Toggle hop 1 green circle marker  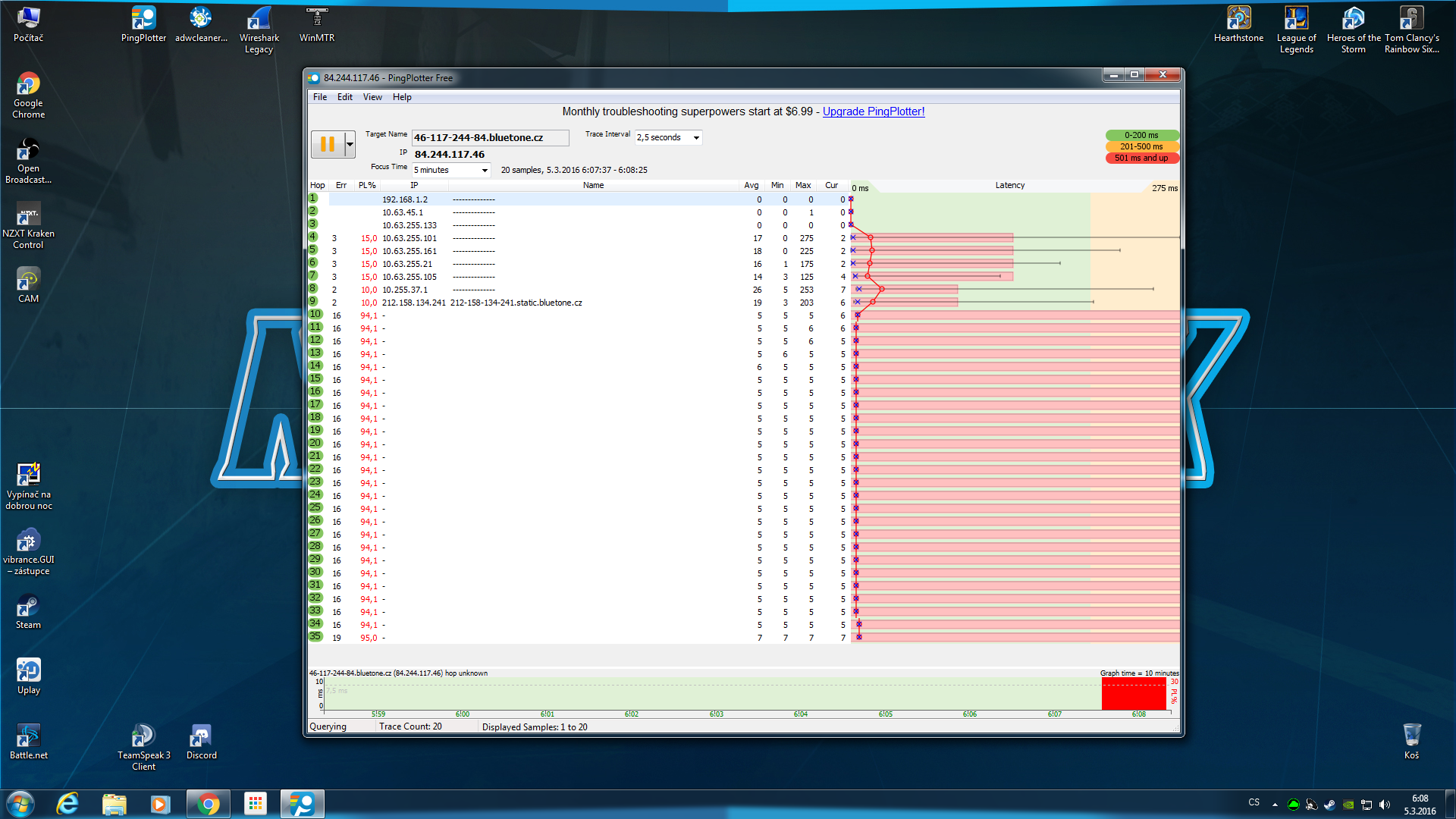(x=312, y=199)
